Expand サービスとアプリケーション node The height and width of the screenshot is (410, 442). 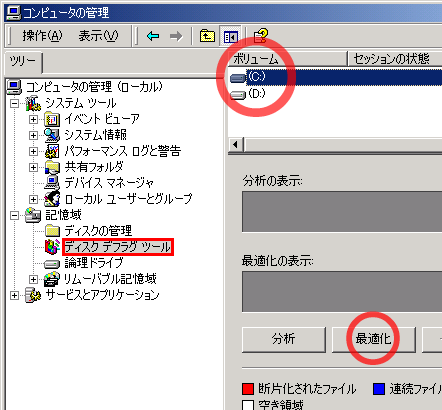(14, 295)
